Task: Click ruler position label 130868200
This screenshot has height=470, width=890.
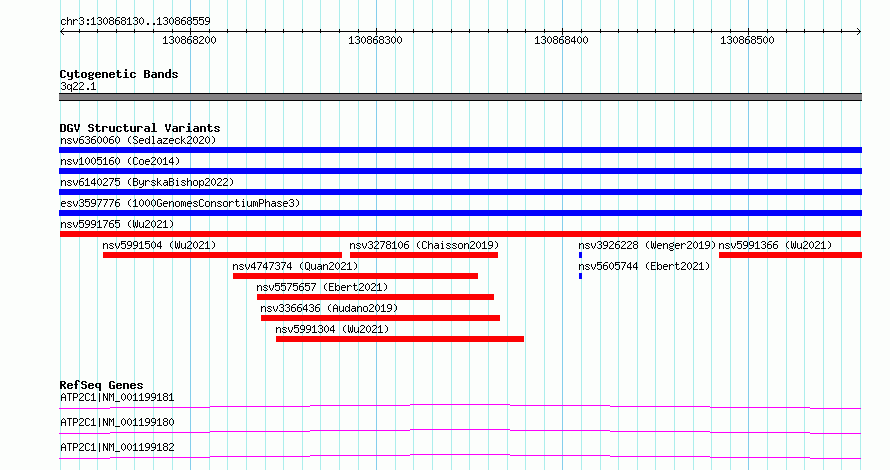Action: [x=189, y=40]
